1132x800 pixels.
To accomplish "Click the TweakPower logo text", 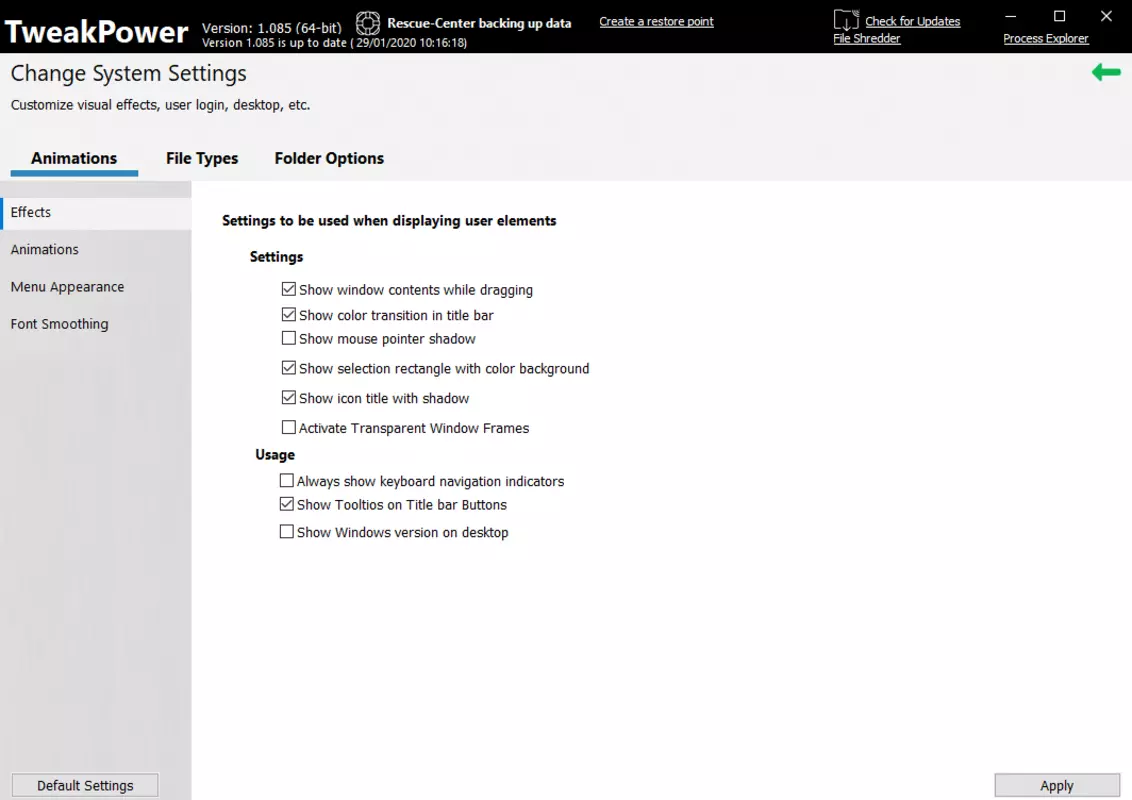I will pyautogui.click(x=96, y=32).
